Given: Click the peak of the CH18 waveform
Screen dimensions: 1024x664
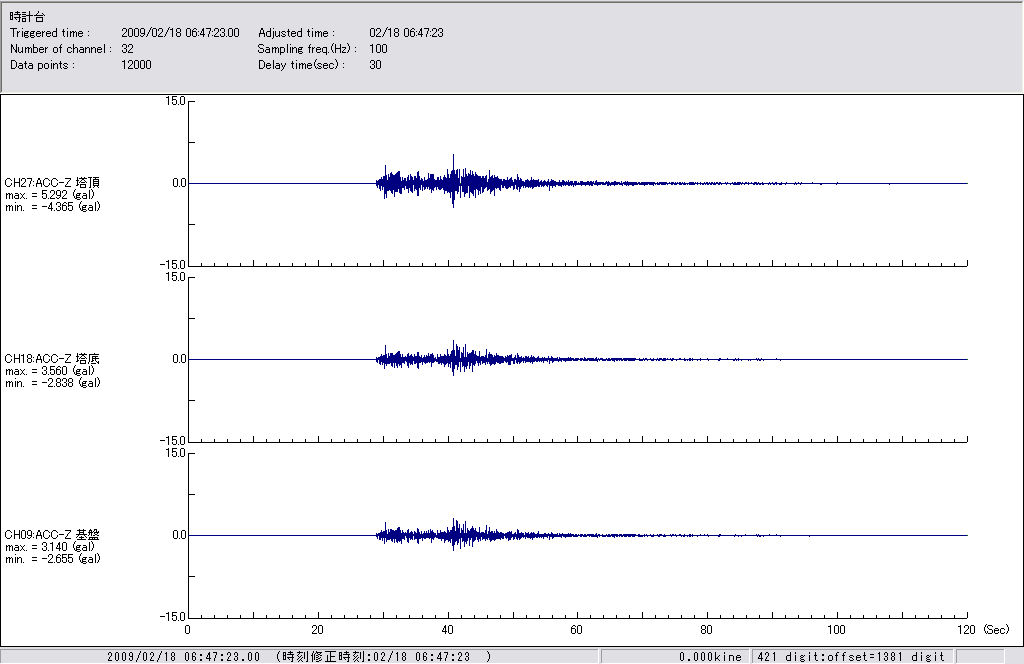Looking at the screenshot, I should coord(454,343).
